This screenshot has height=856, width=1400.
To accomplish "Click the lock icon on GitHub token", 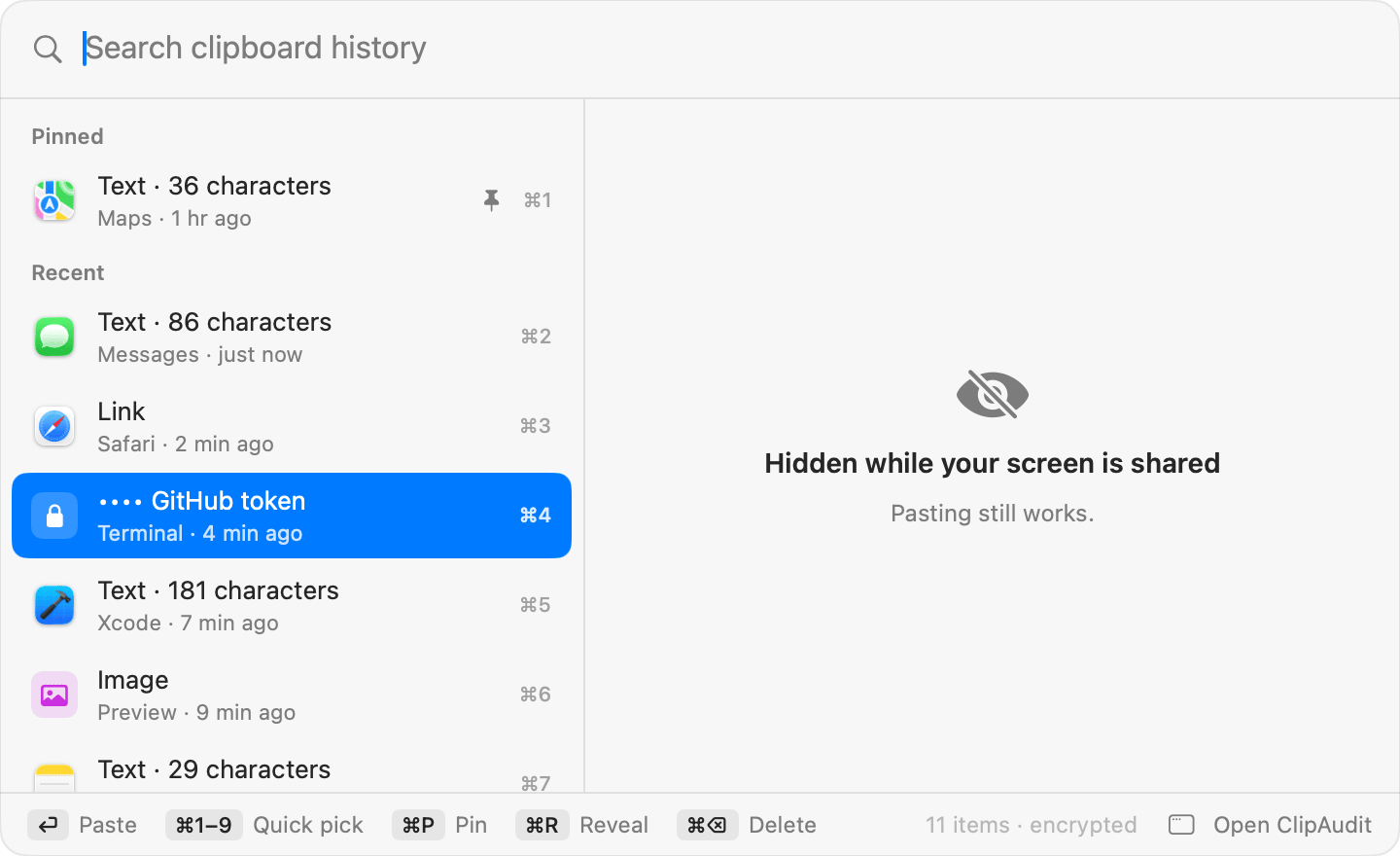I will (54, 516).
